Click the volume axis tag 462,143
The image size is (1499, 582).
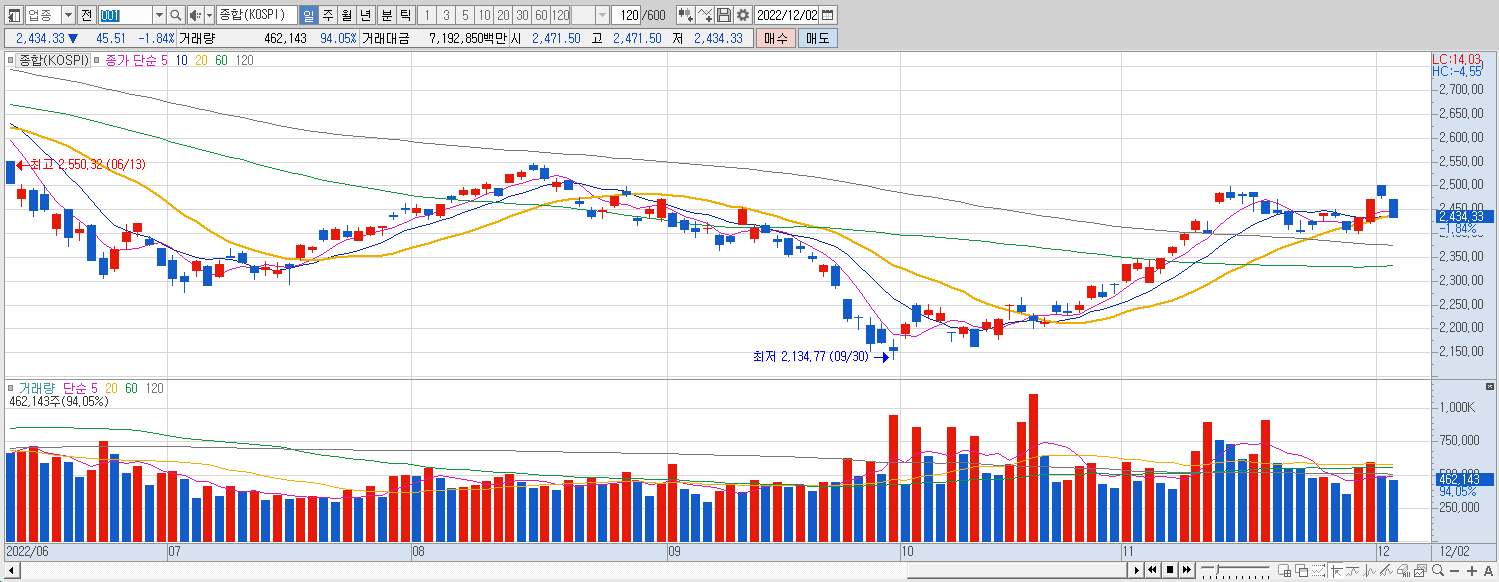click(x=1462, y=479)
